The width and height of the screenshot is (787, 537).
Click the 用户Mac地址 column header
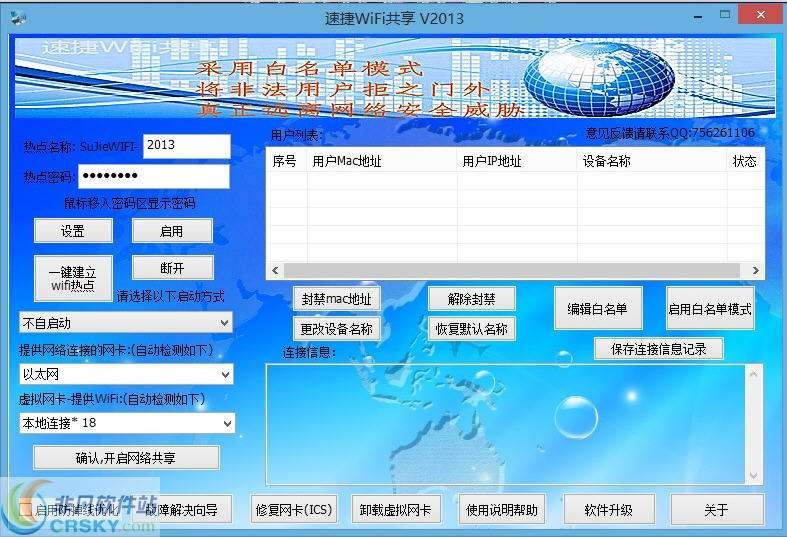pyautogui.click(x=382, y=161)
